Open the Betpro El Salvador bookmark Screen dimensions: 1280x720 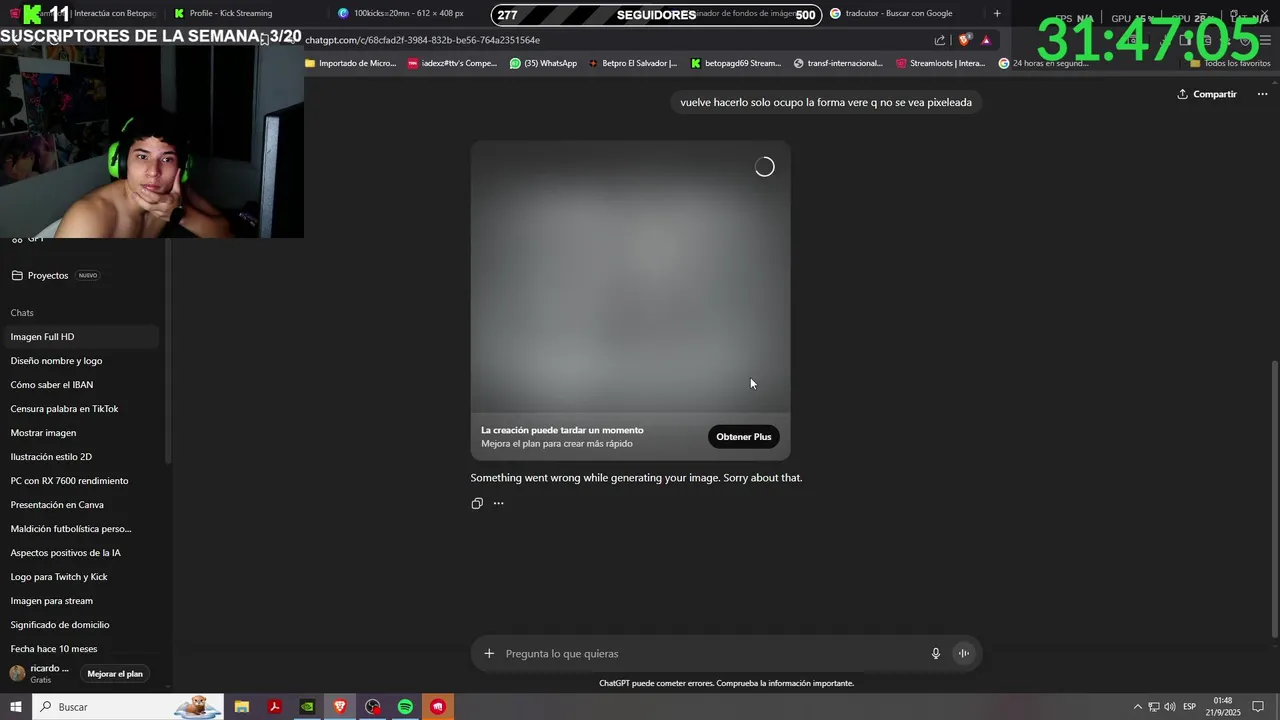[x=632, y=63]
